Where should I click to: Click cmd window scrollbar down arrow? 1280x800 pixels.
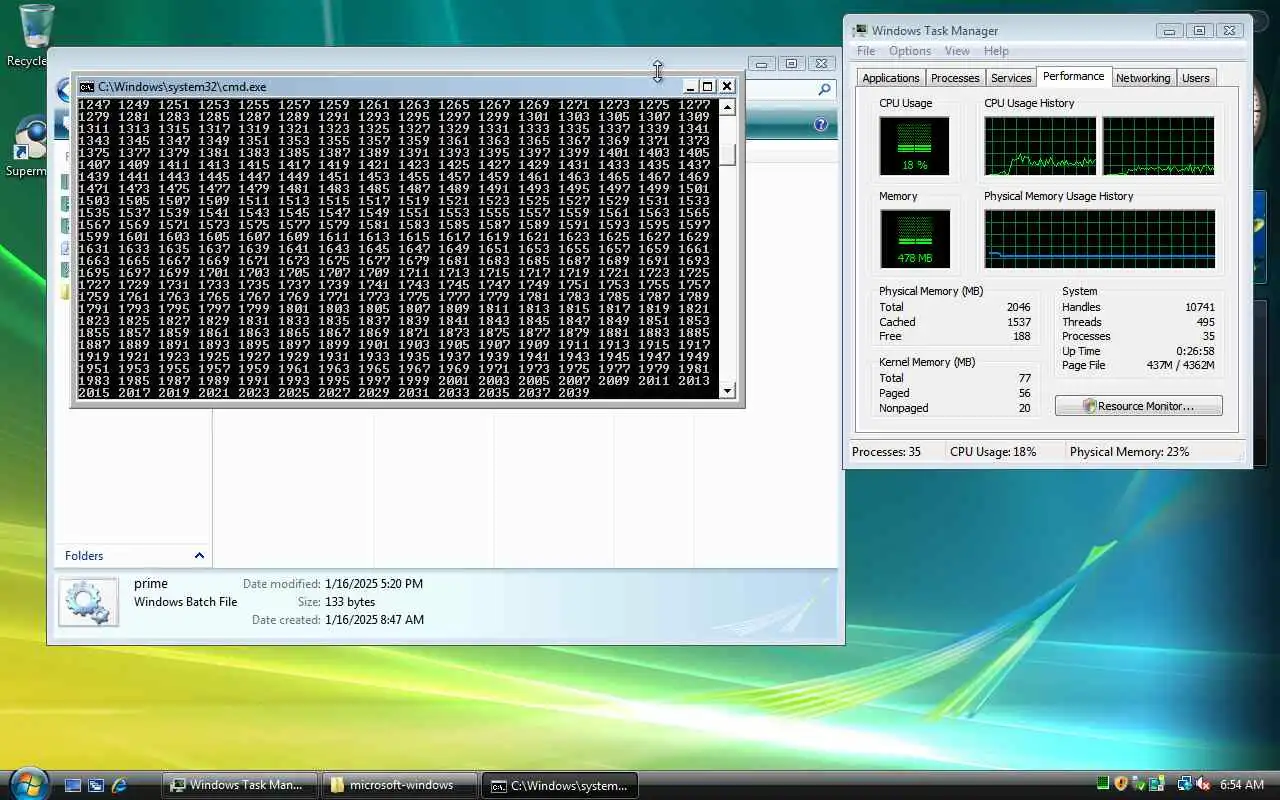(x=728, y=390)
